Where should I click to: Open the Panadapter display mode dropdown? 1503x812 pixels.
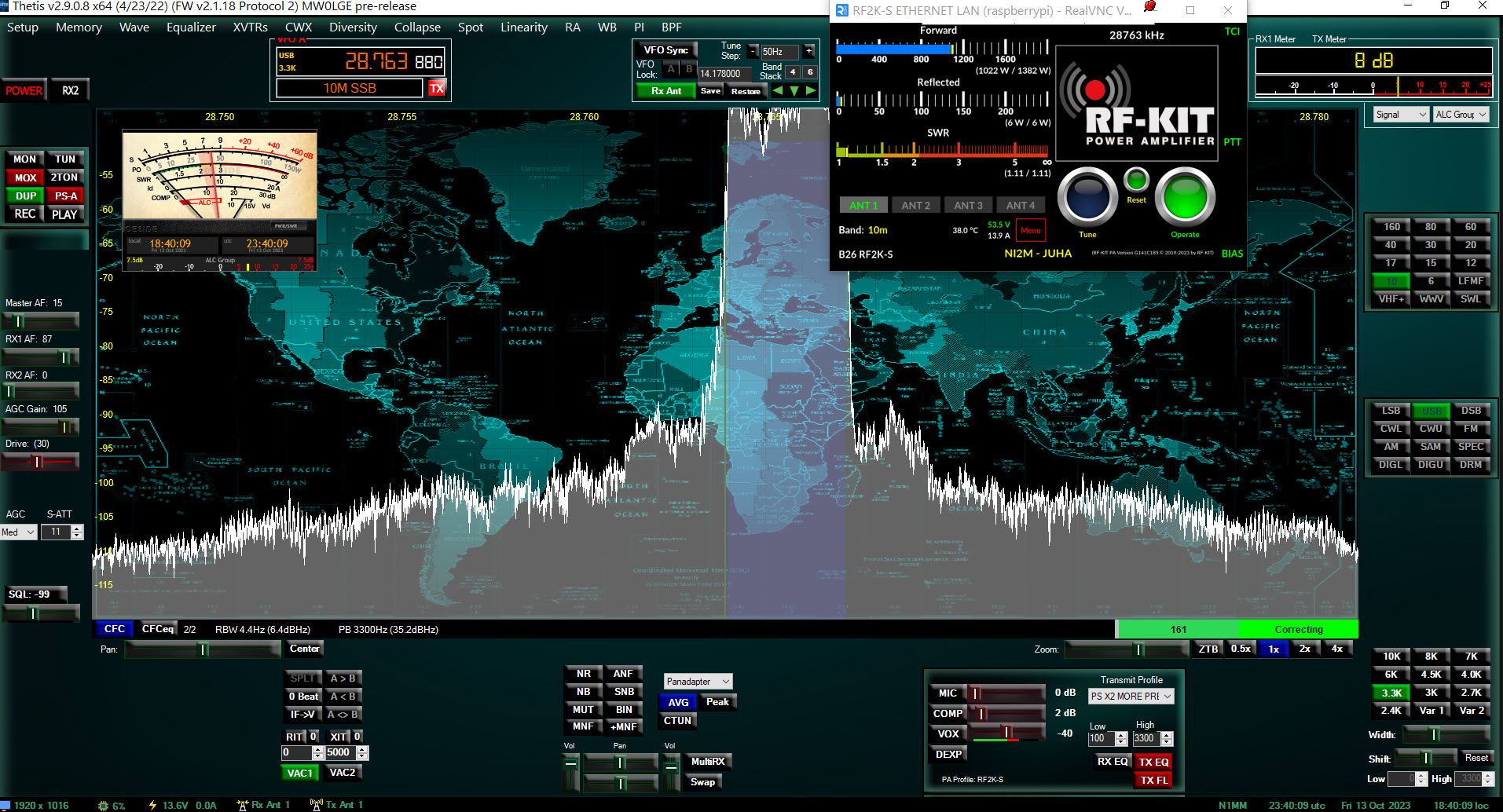point(698,682)
